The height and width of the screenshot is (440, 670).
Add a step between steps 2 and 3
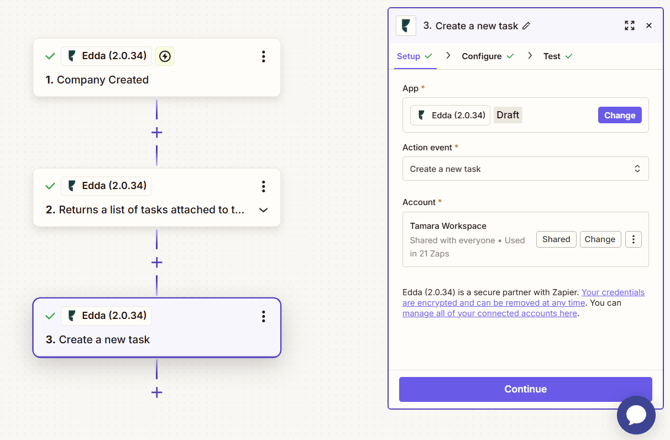pos(157,262)
